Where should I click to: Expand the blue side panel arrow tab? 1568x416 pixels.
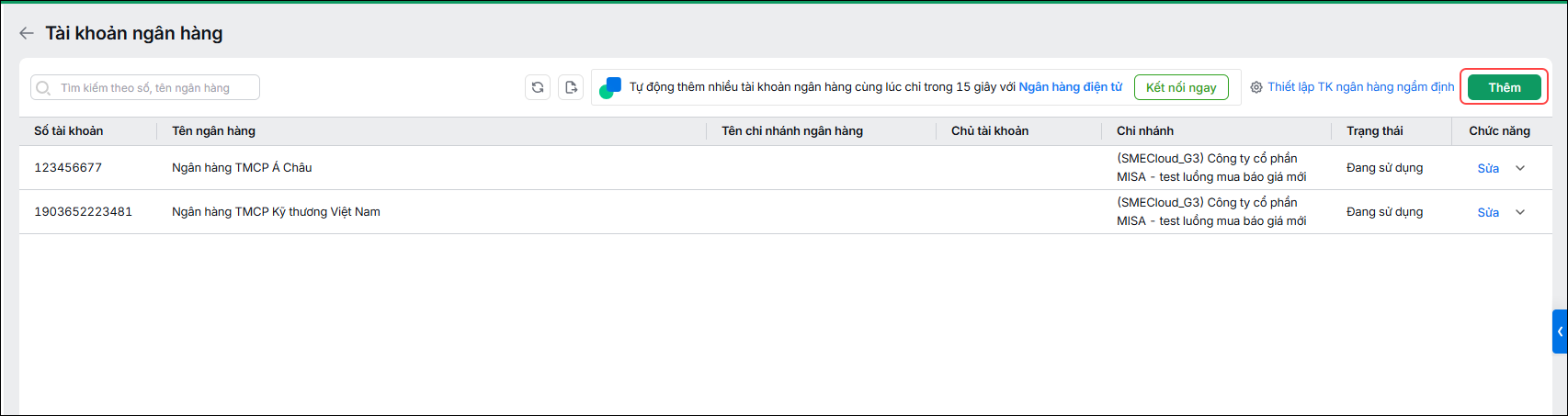tap(1560, 332)
